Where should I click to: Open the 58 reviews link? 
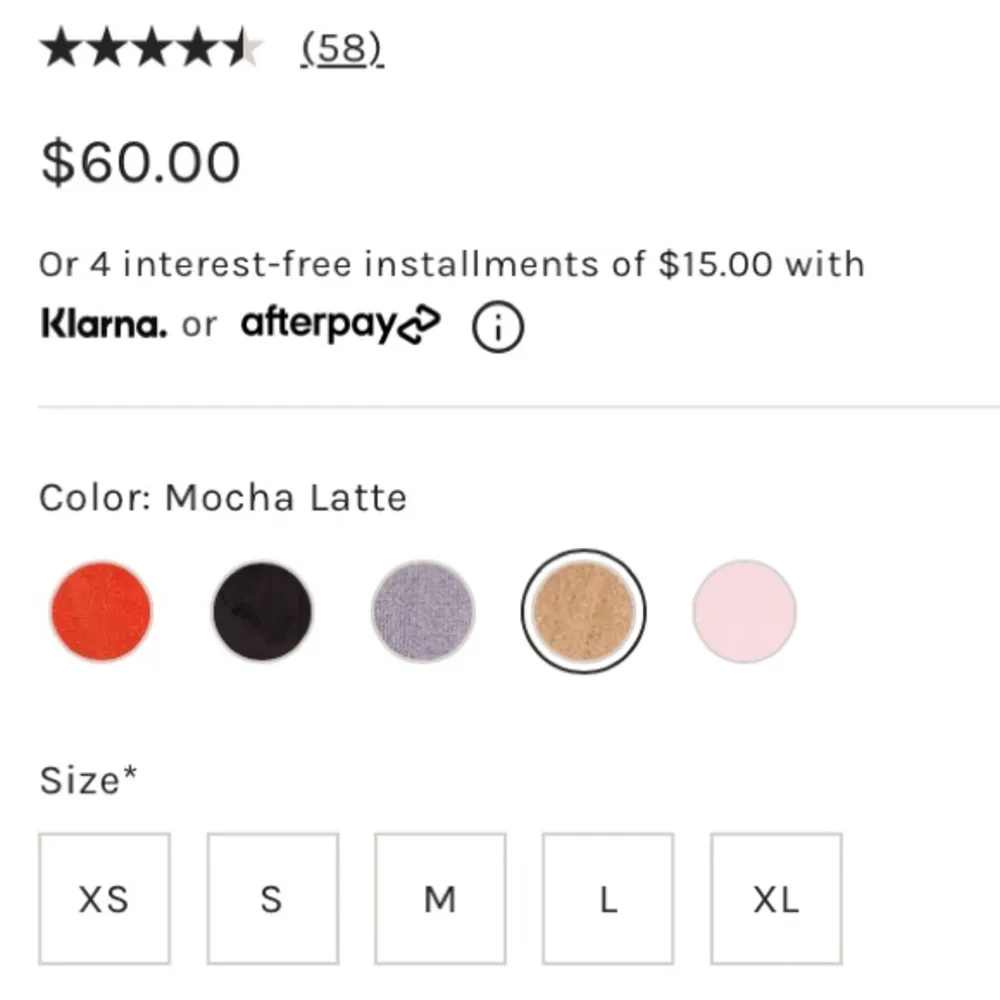[343, 48]
